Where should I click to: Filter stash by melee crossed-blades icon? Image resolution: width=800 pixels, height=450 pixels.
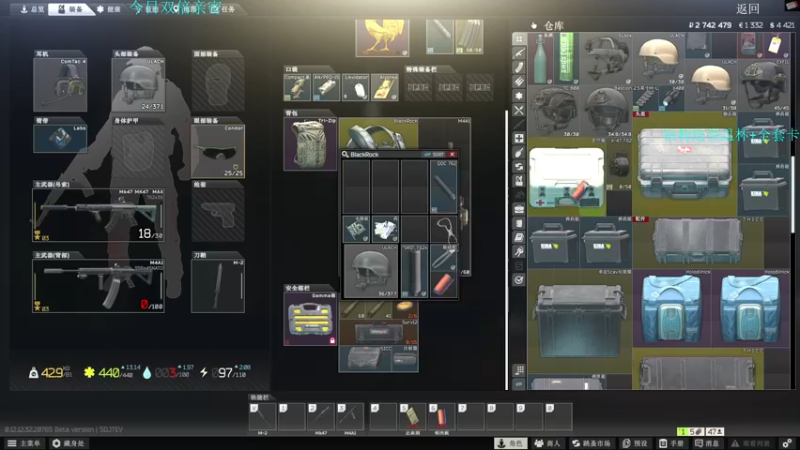[519, 110]
